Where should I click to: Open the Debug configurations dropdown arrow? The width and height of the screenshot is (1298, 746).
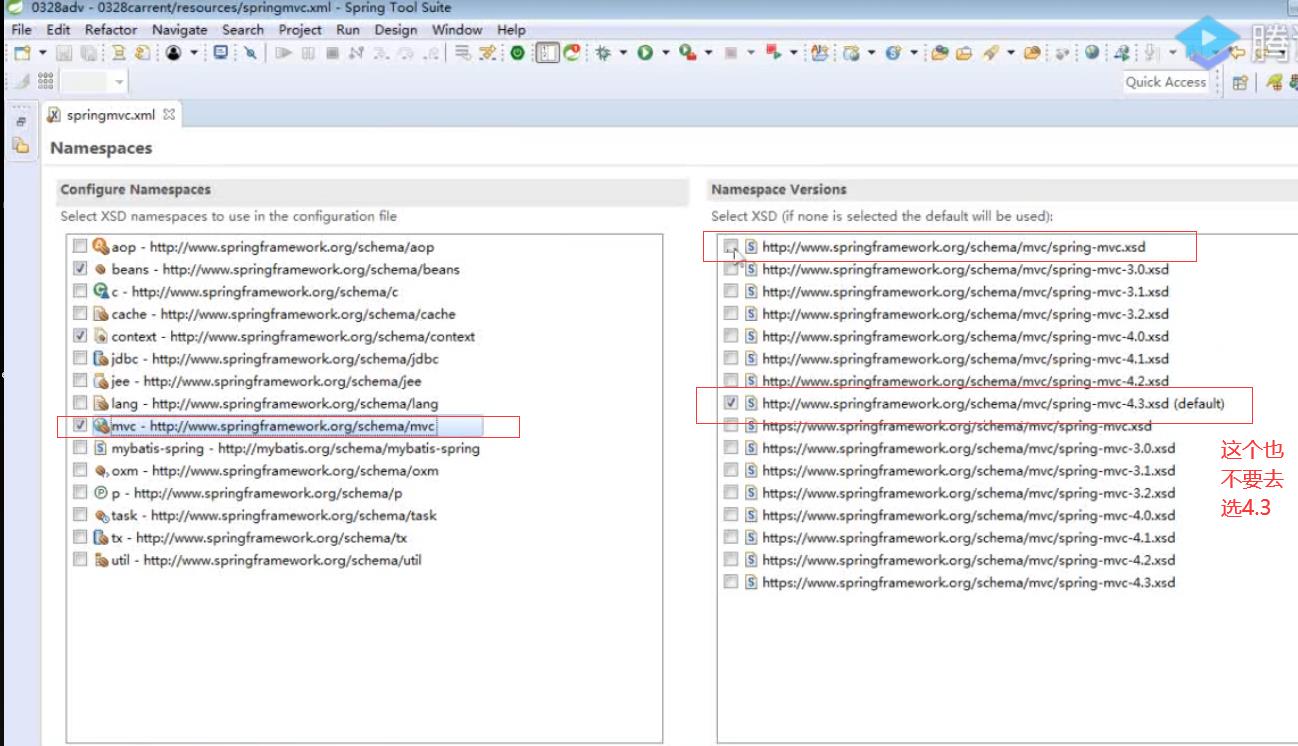[622, 53]
